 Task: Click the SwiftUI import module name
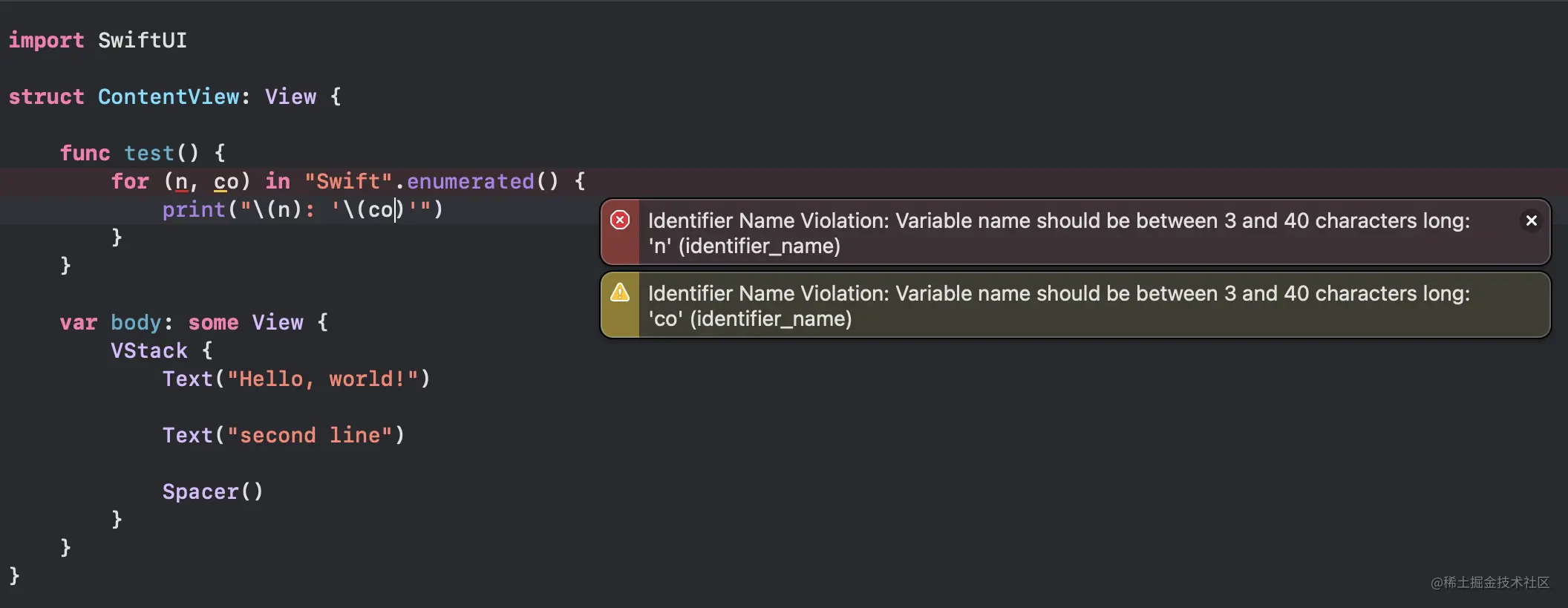(x=142, y=41)
